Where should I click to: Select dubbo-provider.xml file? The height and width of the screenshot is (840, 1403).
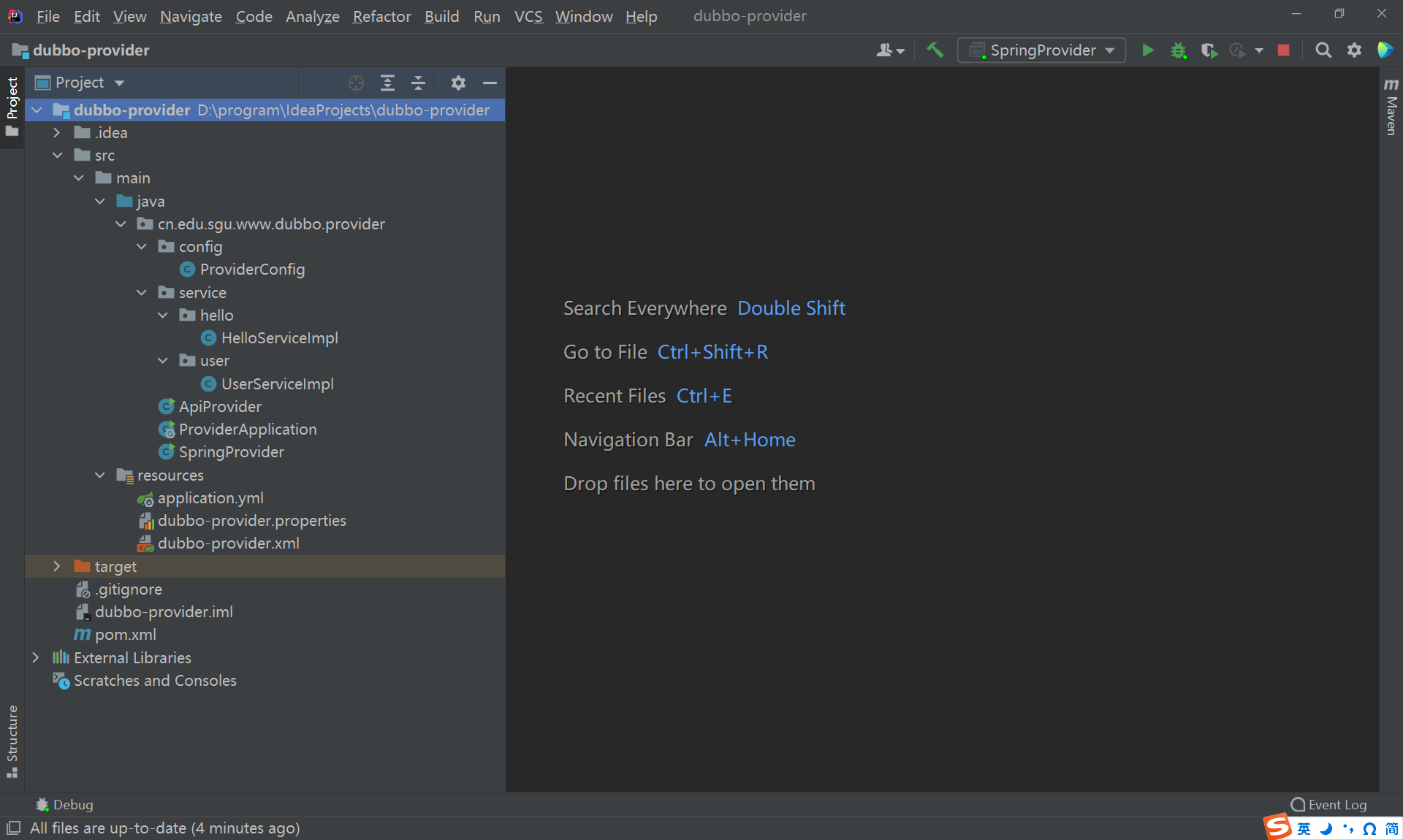[x=228, y=543]
